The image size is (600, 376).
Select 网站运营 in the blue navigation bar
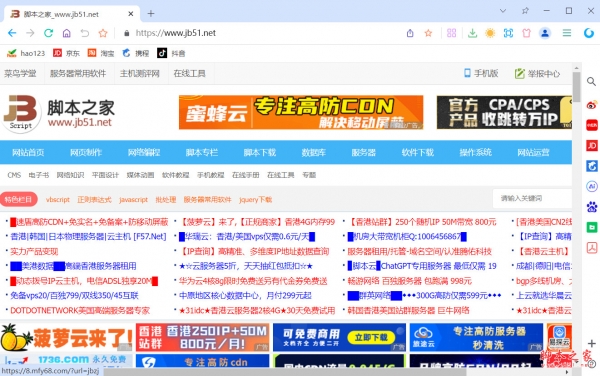[533, 152]
